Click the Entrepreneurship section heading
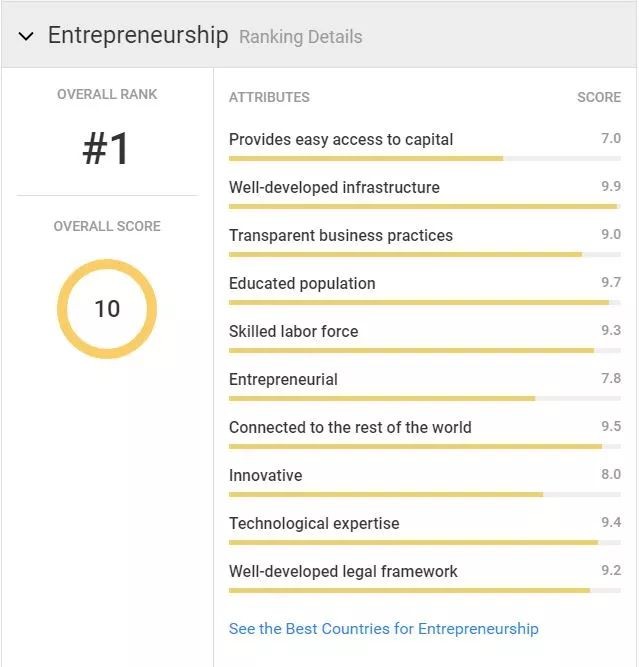 click(x=138, y=35)
